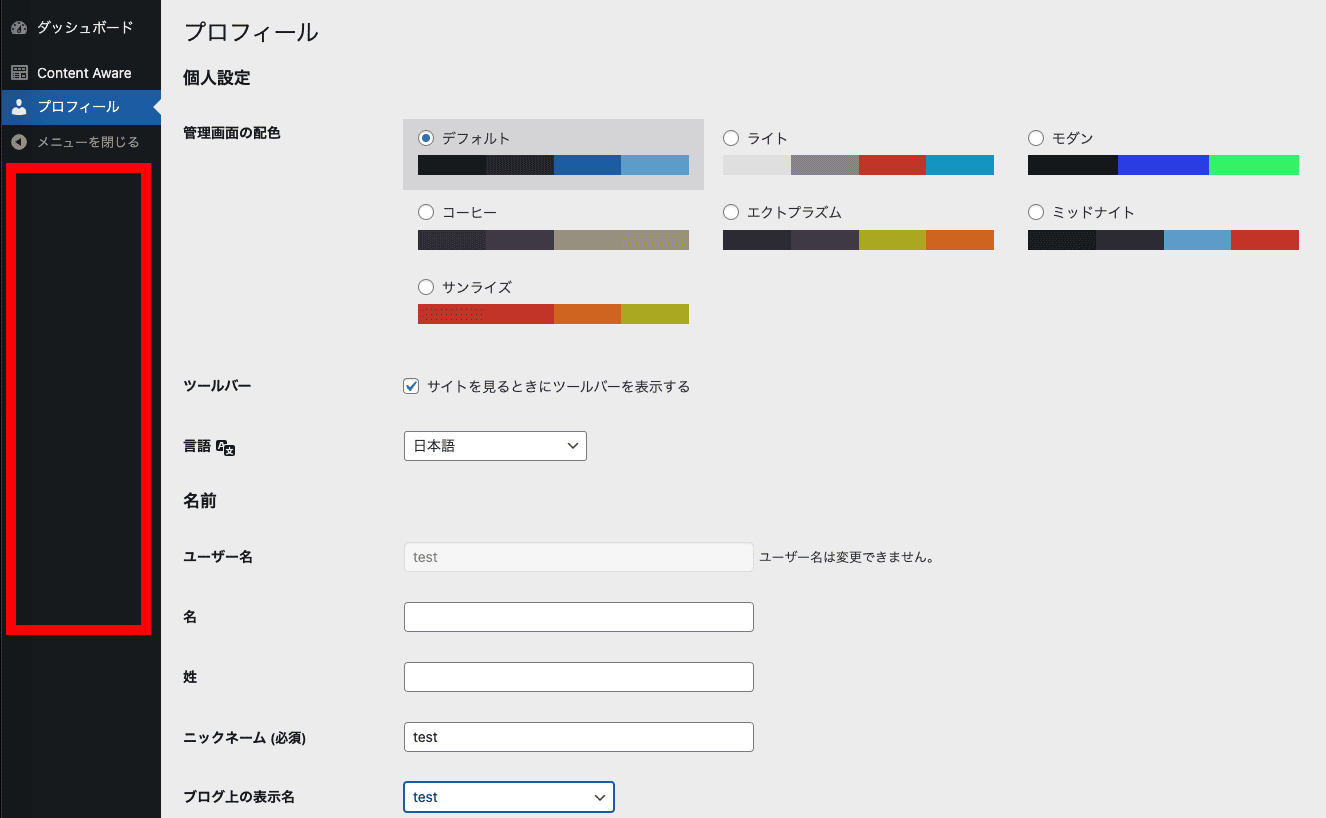This screenshot has width=1326, height=818.
Task: Collapse the admin menu using the arrow icon
Action: (18, 142)
